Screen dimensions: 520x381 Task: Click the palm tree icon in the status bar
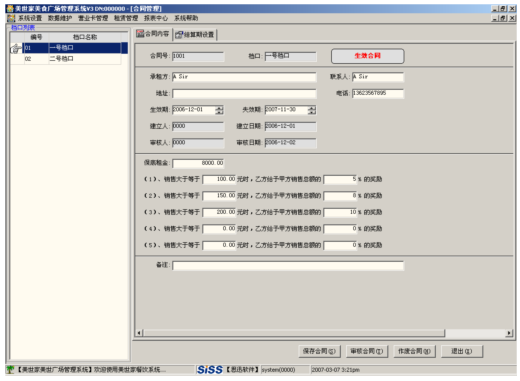coord(10,369)
